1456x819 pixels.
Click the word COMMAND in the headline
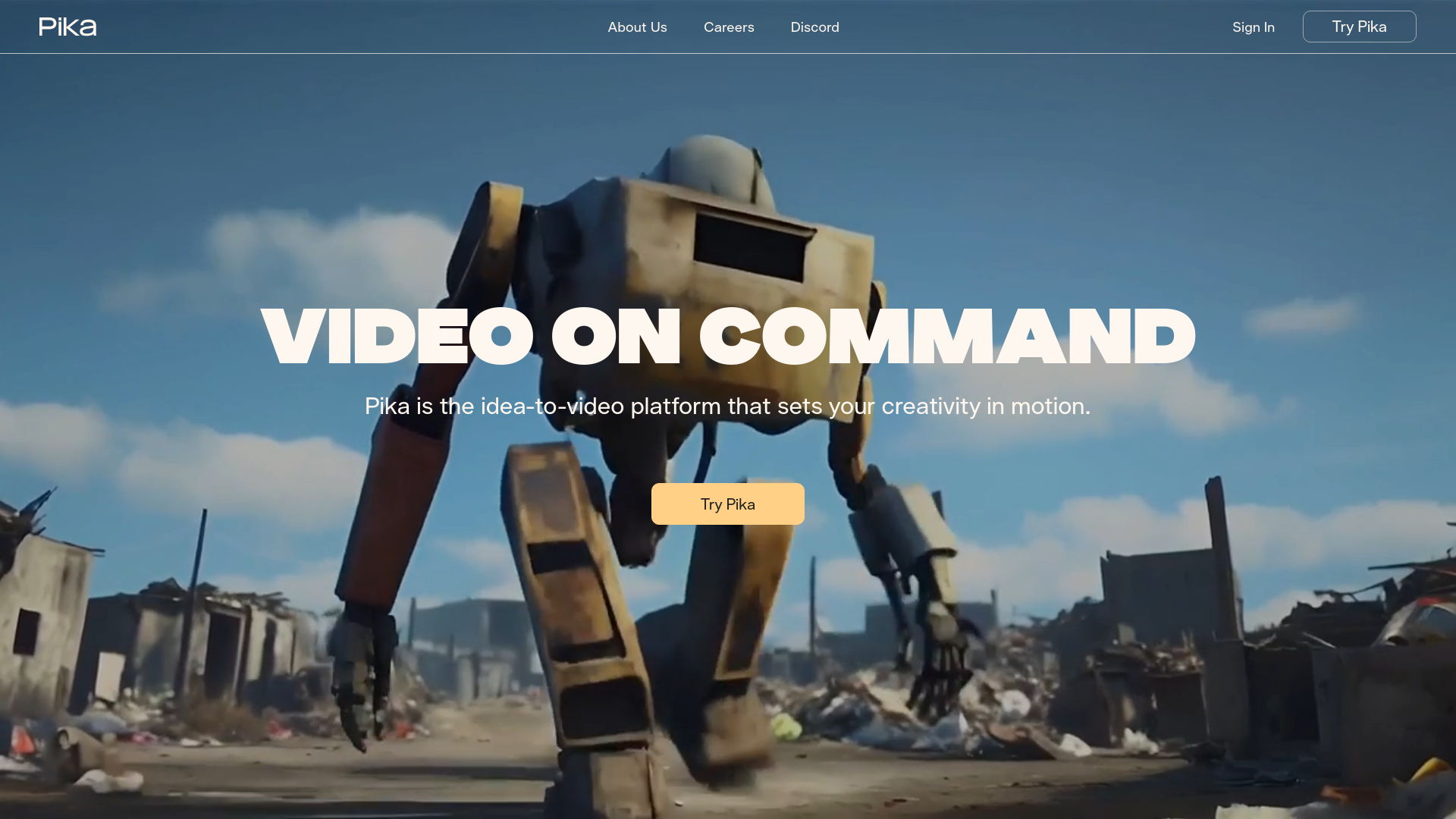[x=946, y=337]
